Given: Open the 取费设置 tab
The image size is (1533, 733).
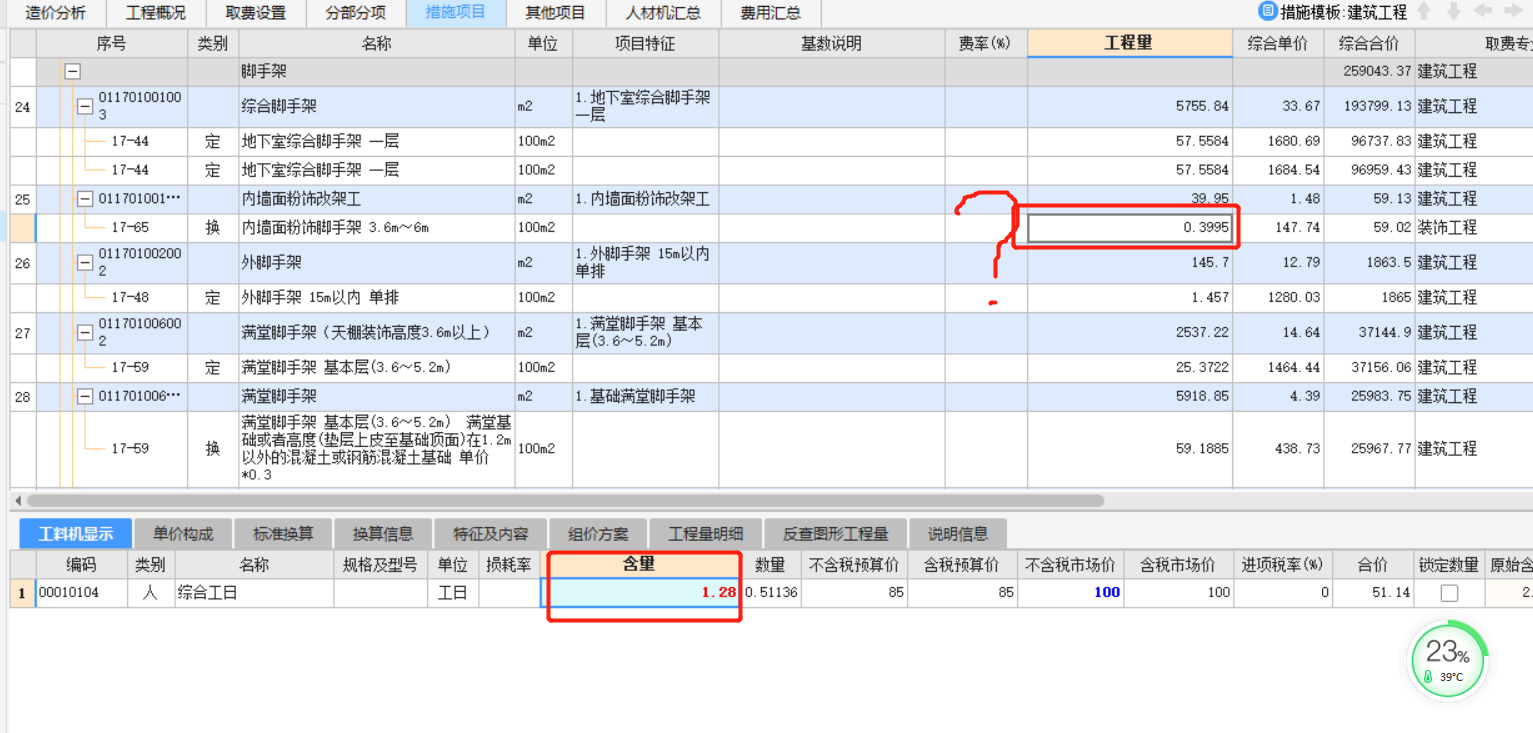Looking at the screenshot, I should pos(255,13).
